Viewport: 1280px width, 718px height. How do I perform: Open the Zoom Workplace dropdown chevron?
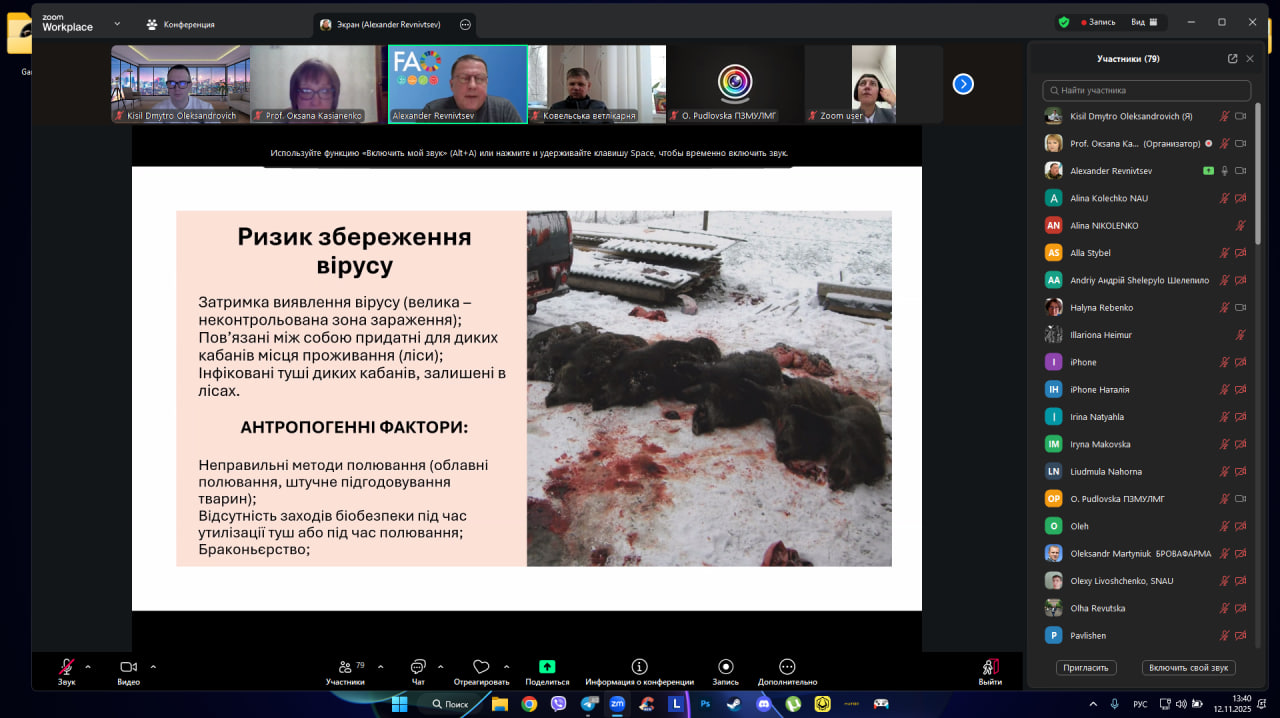pyautogui.click(x=117, y=23)
